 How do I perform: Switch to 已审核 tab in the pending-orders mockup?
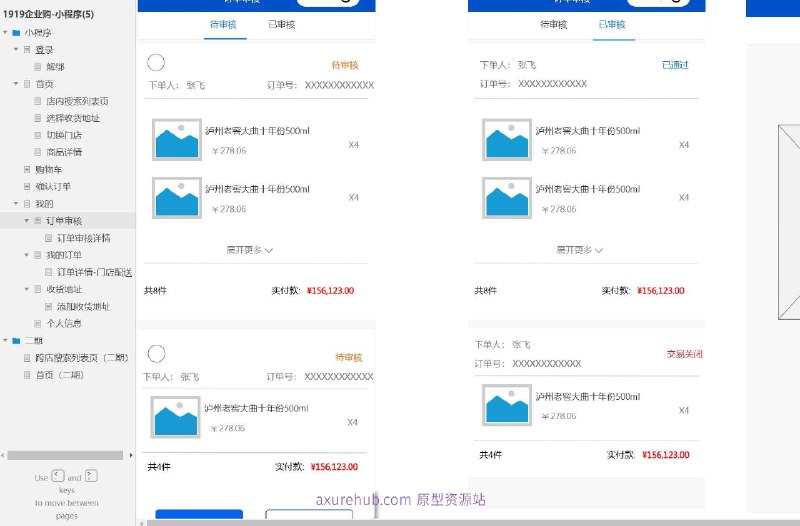(282, 24)
